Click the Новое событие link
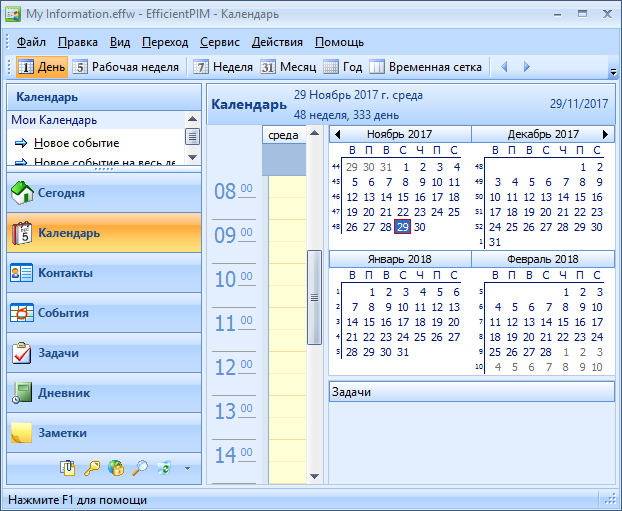The image size is (622, 511). [x=76, y=143]
